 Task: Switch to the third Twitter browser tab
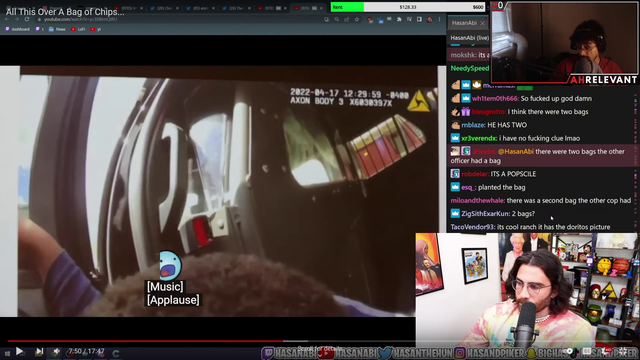[x=235, y=8]
